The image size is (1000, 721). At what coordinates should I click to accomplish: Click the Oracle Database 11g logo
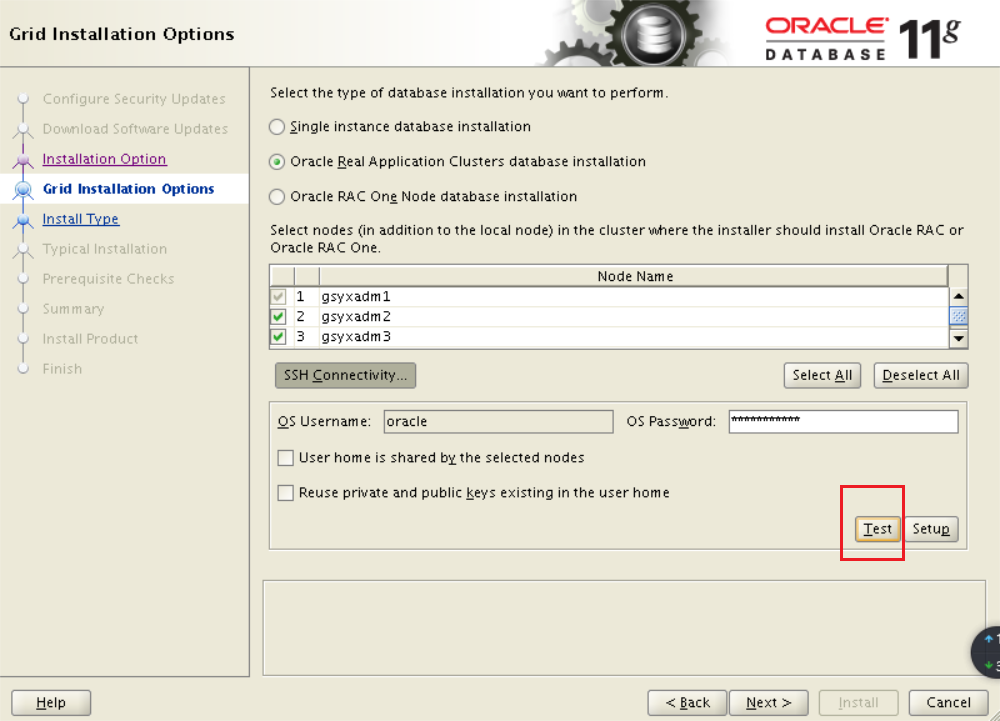tap(862, 39)
